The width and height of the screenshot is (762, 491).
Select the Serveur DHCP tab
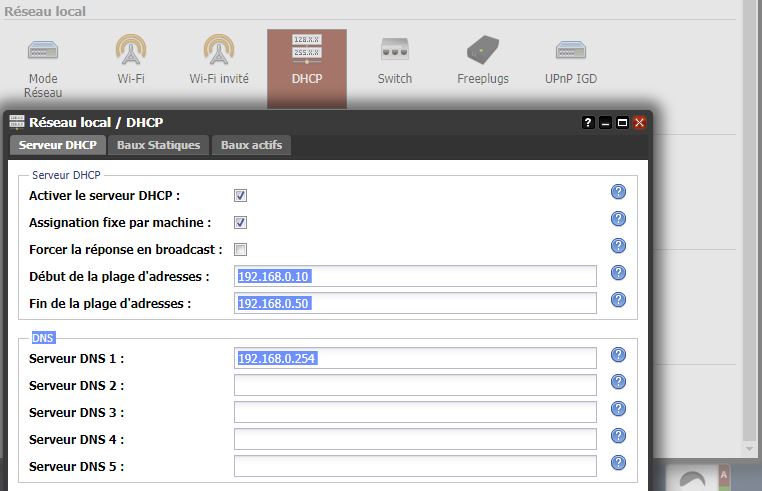click(57, 146)
